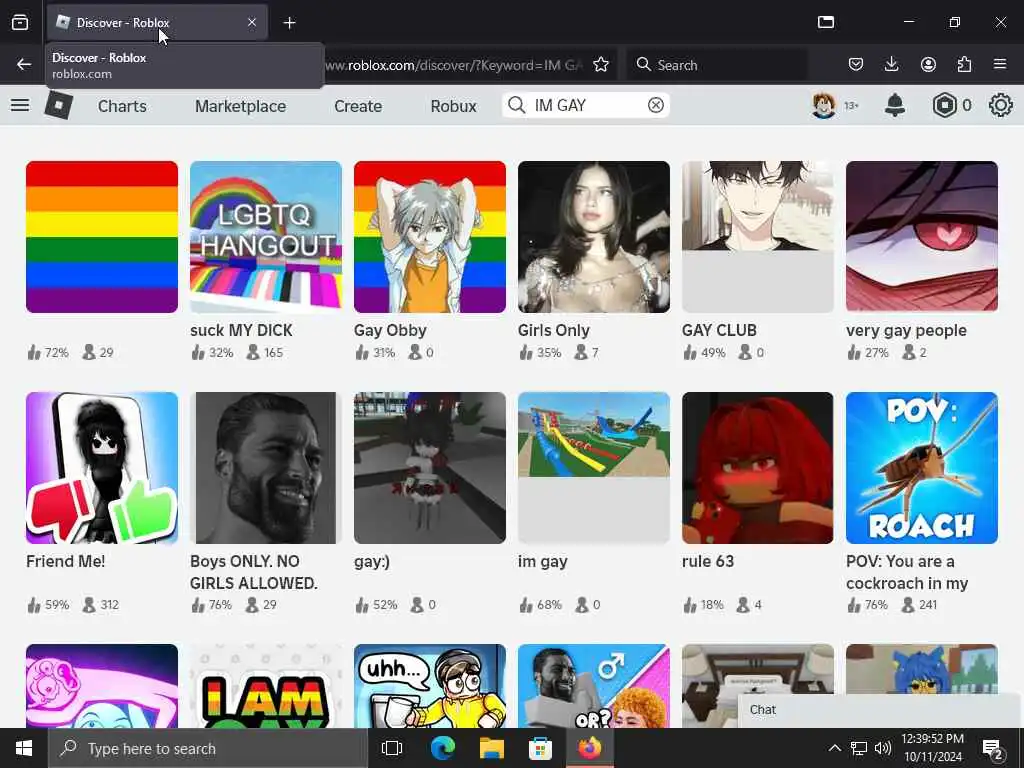Viewport: 1024px width, 768px height.
Task: Go back with the browser back arrow
Action: pos(24,65)
